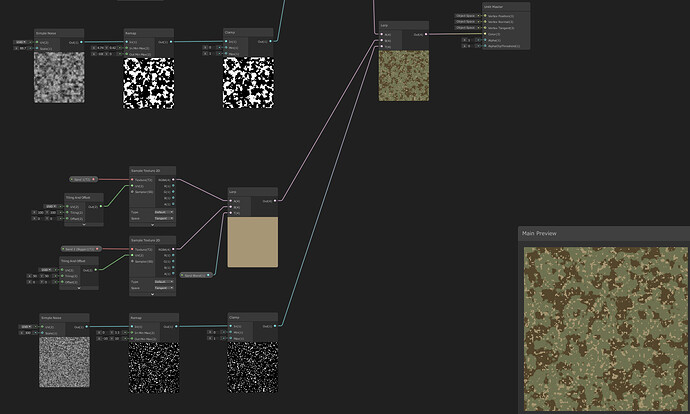Click Tiling X field showing 100
This screenshot has height=414, width=690.
click(x=39, y=212)
